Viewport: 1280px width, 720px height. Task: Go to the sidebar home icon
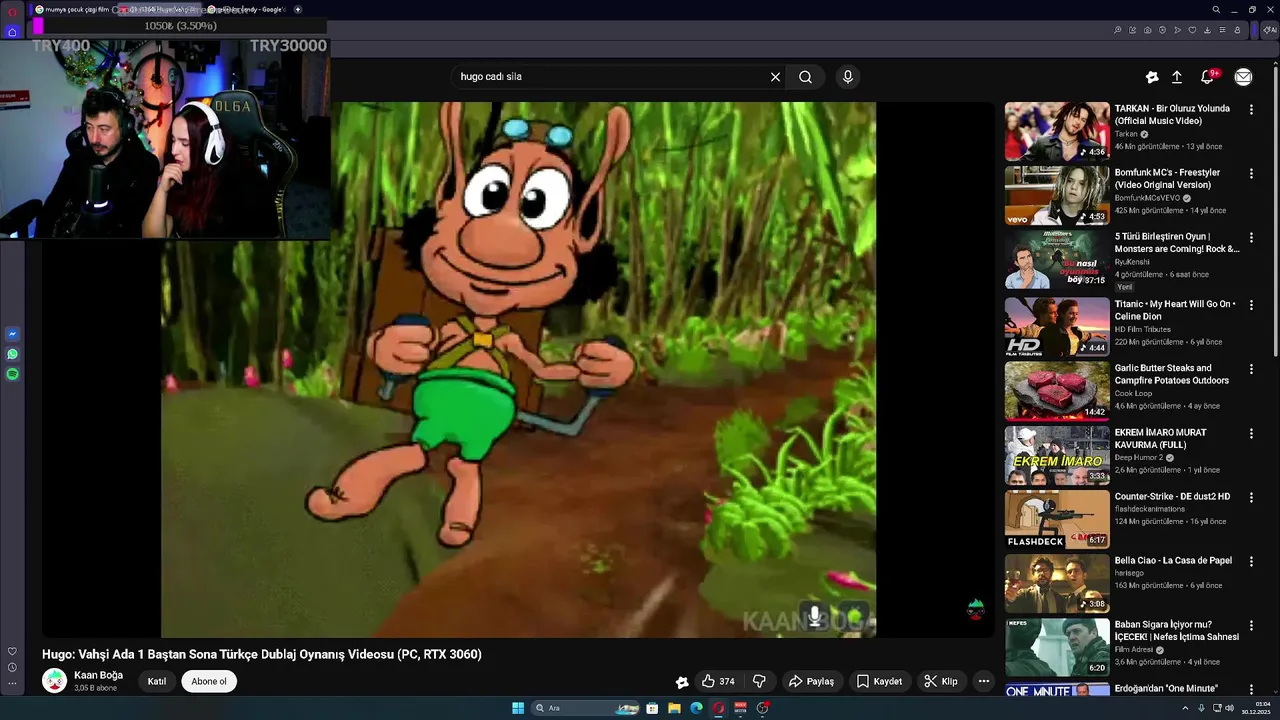(x=12, y=32)
